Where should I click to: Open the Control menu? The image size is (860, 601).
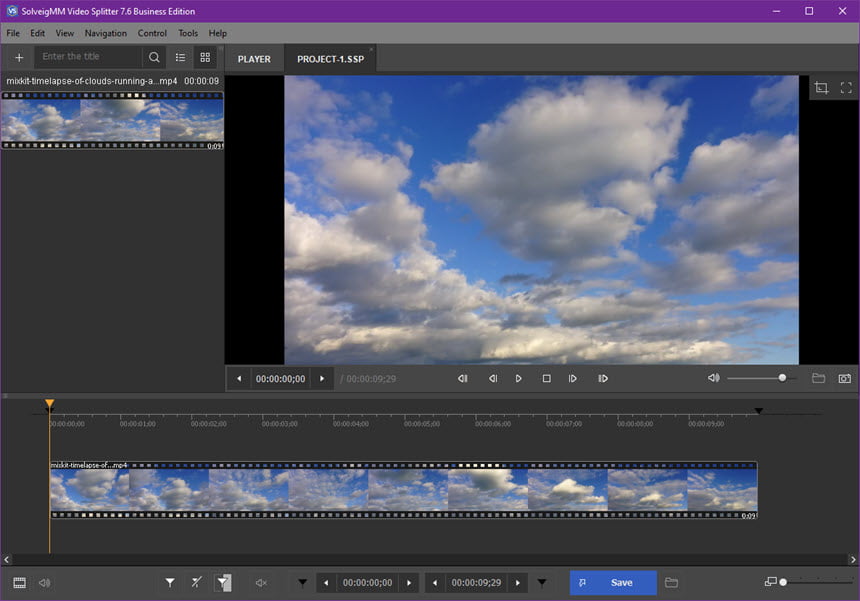tap(152, 33)
